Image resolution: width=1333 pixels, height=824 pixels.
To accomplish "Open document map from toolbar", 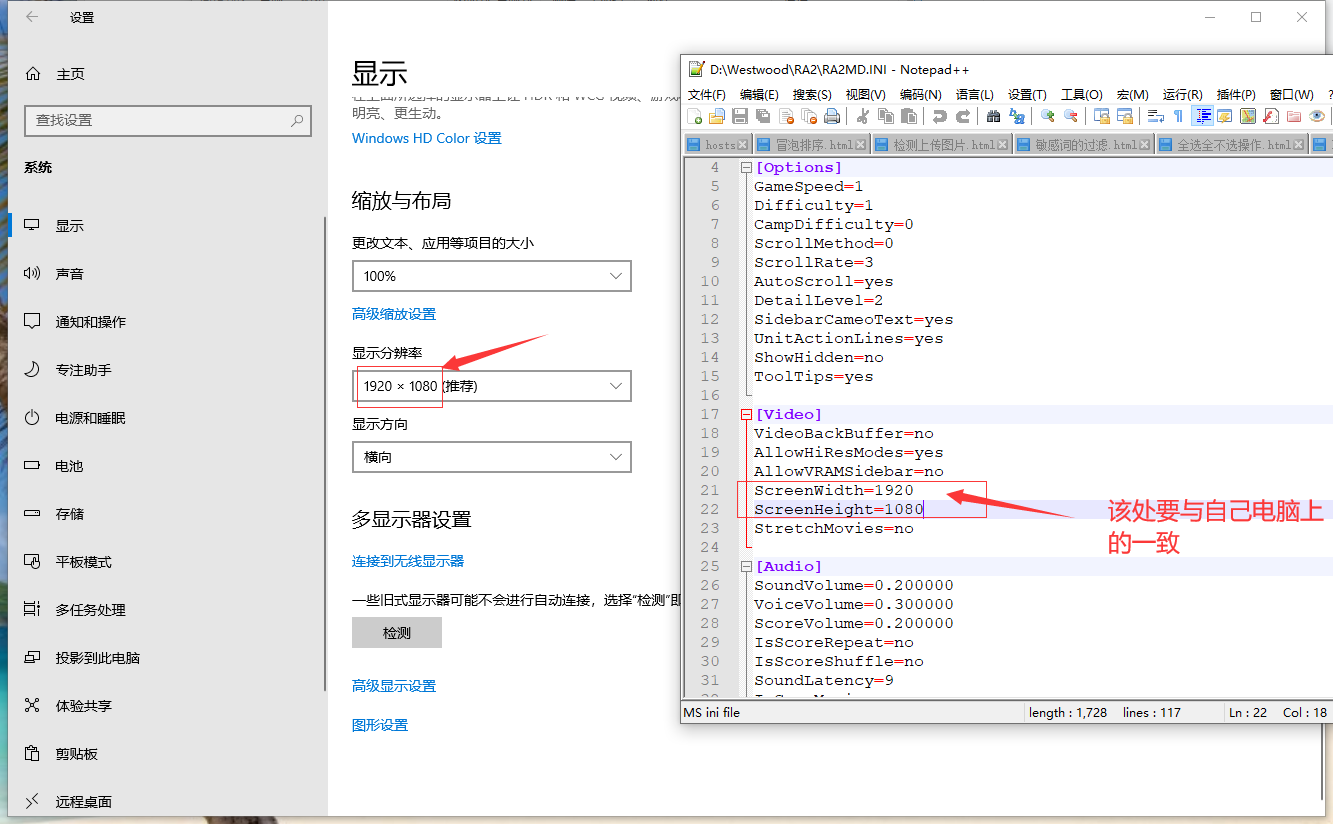I will click(1247, 116).
